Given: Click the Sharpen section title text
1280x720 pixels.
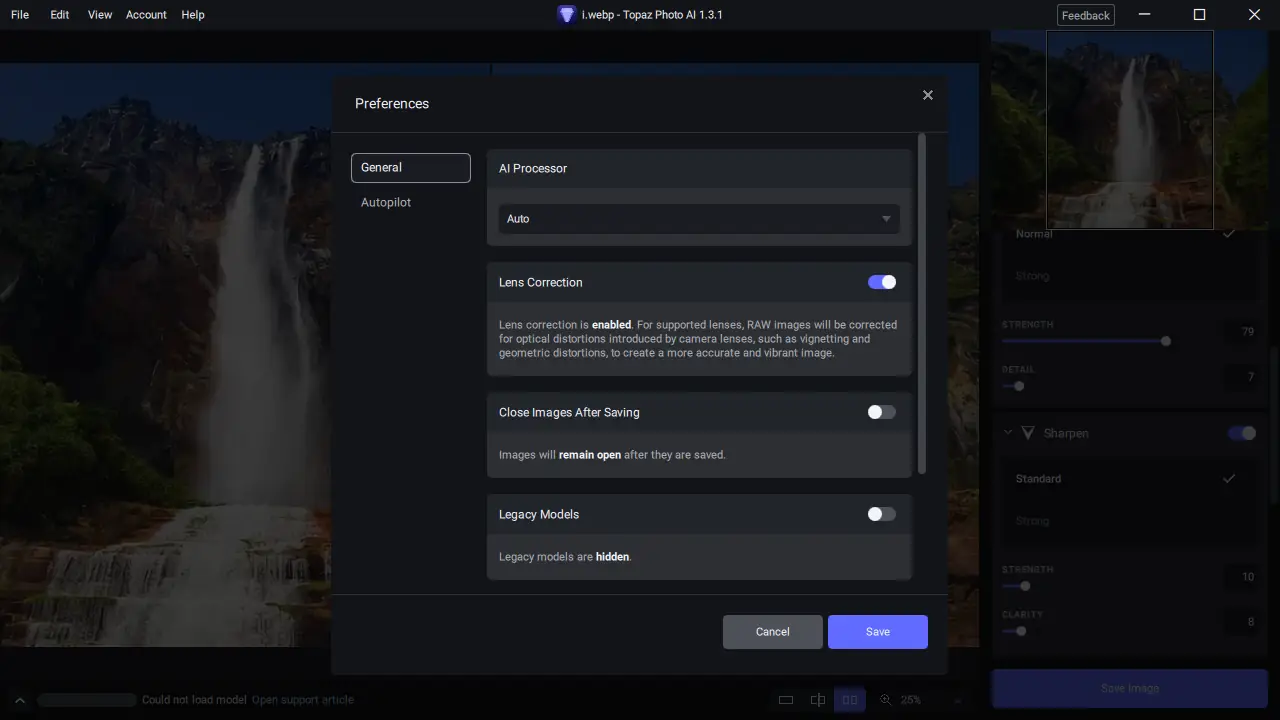Looking at the screenshot, I should tap(1066, 433).
